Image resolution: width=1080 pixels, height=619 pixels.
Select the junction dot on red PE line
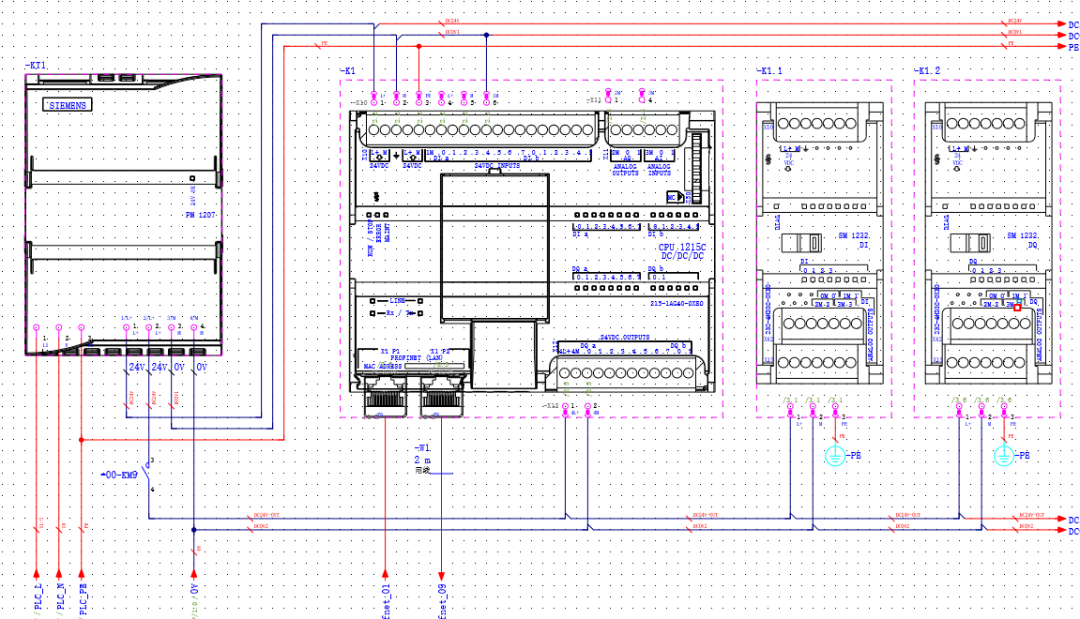coord(419,46)
